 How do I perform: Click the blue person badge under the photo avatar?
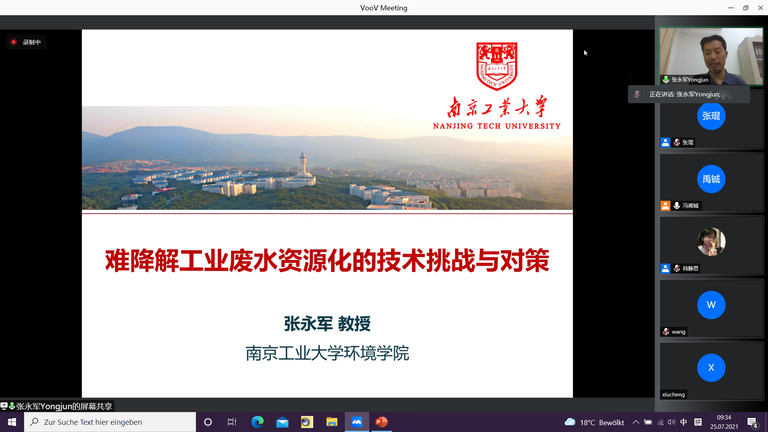point(665,268)
